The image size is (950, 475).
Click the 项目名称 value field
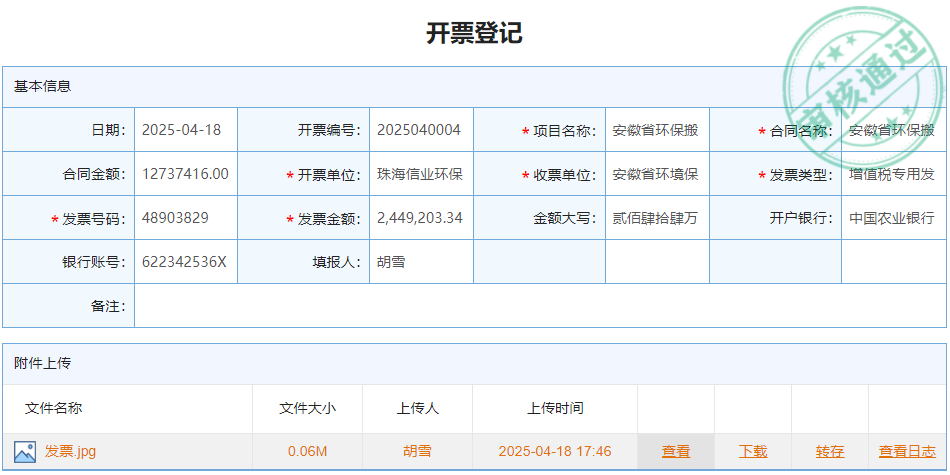pos(656,130)
